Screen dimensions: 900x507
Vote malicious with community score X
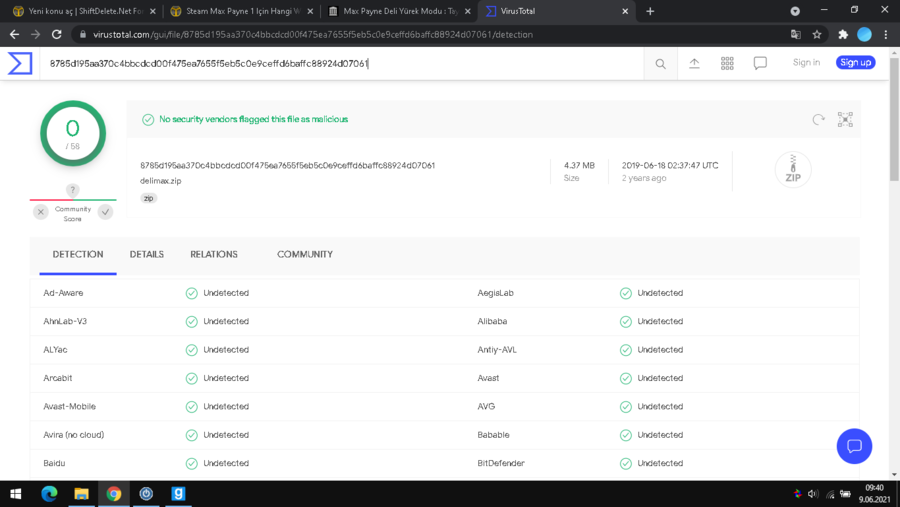click(x=41, y=212)
